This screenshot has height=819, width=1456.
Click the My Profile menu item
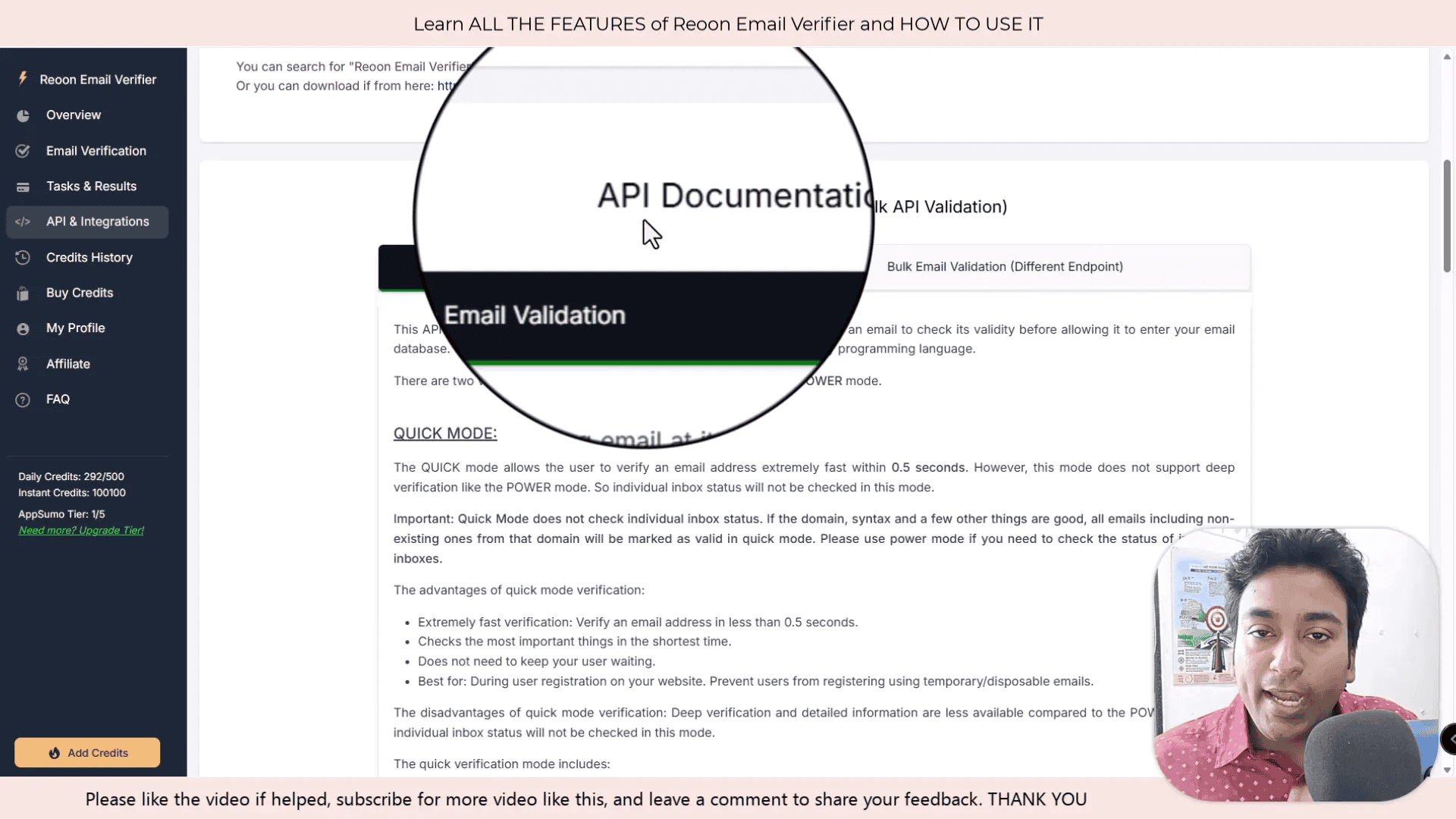[75, 327]
